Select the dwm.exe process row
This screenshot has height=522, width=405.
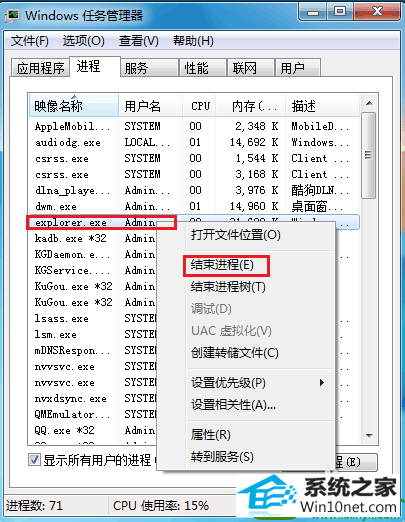[x=193, y=206]
